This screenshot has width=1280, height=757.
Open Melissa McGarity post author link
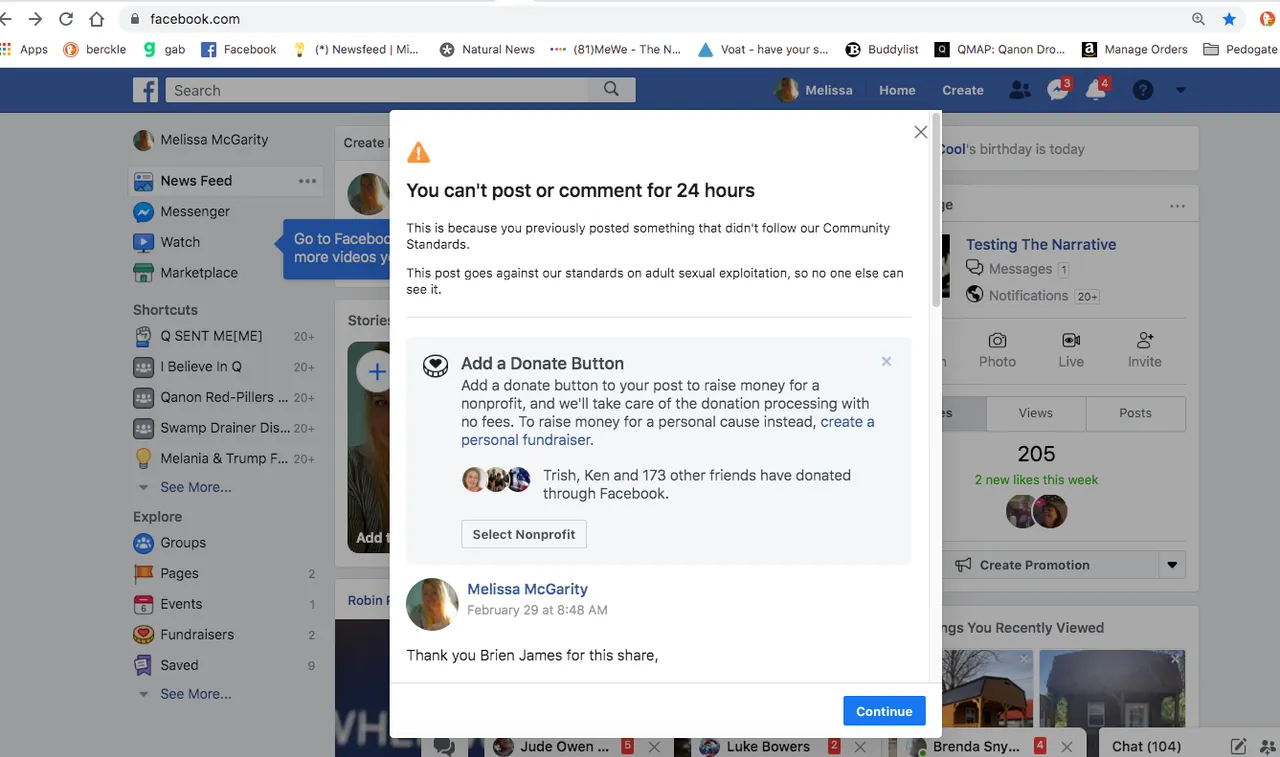[x=527, y=589]
